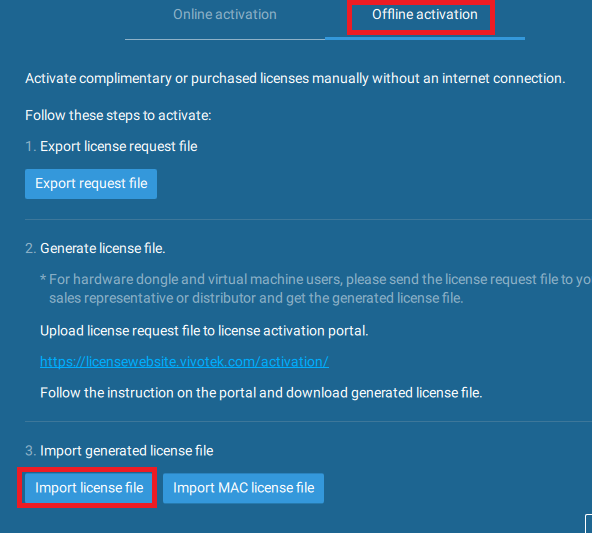Open the licensewebsite.vivotek.com activation link
The width and height of the screenshot is (592, 533).
pyautogui.click(x=184, y=362)
